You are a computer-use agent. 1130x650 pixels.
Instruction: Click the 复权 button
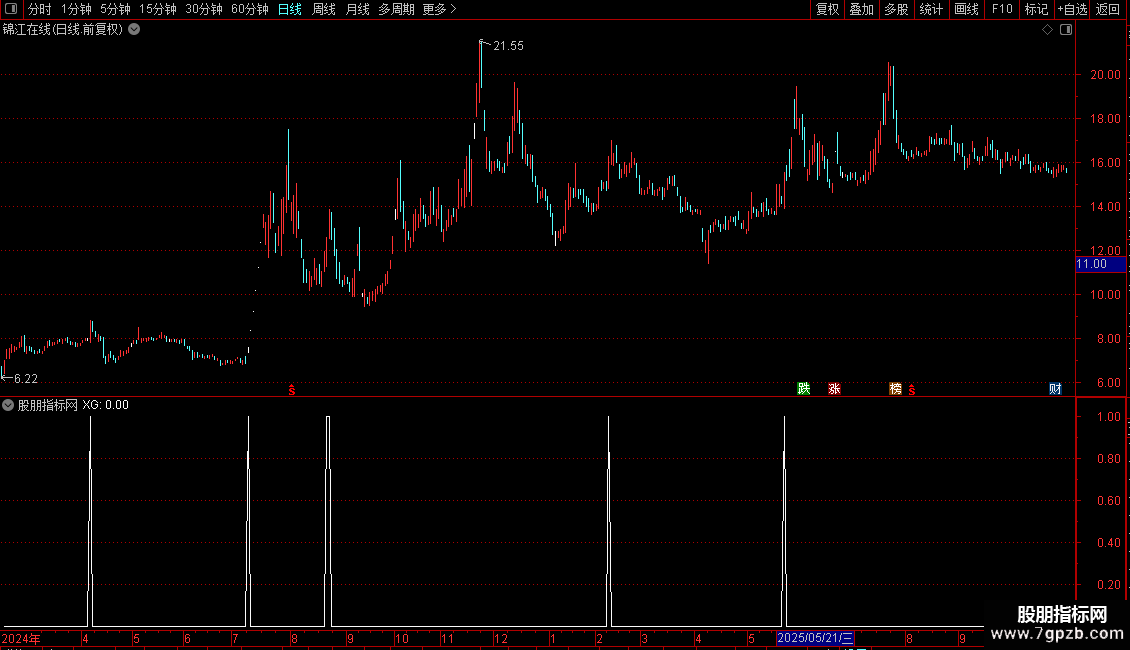coord(827,9)
